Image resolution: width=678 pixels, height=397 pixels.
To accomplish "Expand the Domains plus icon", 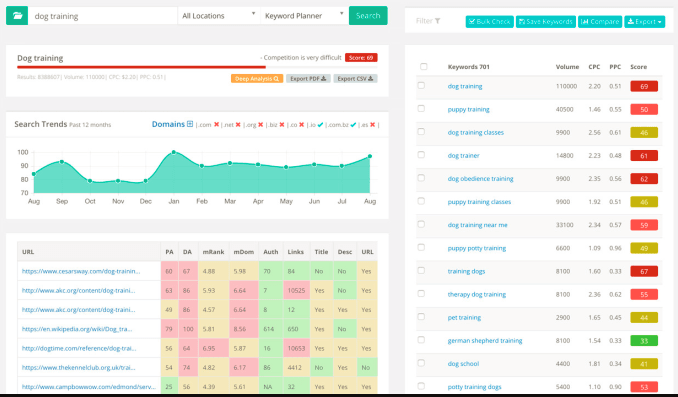I will coord(190,124).
